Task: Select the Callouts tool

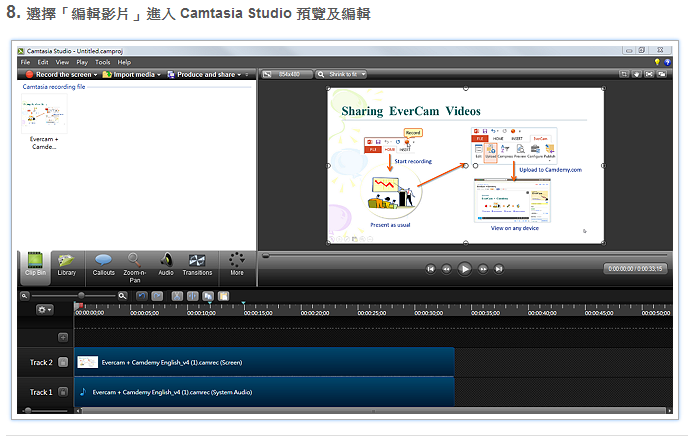Action: [x=103, y=263]
